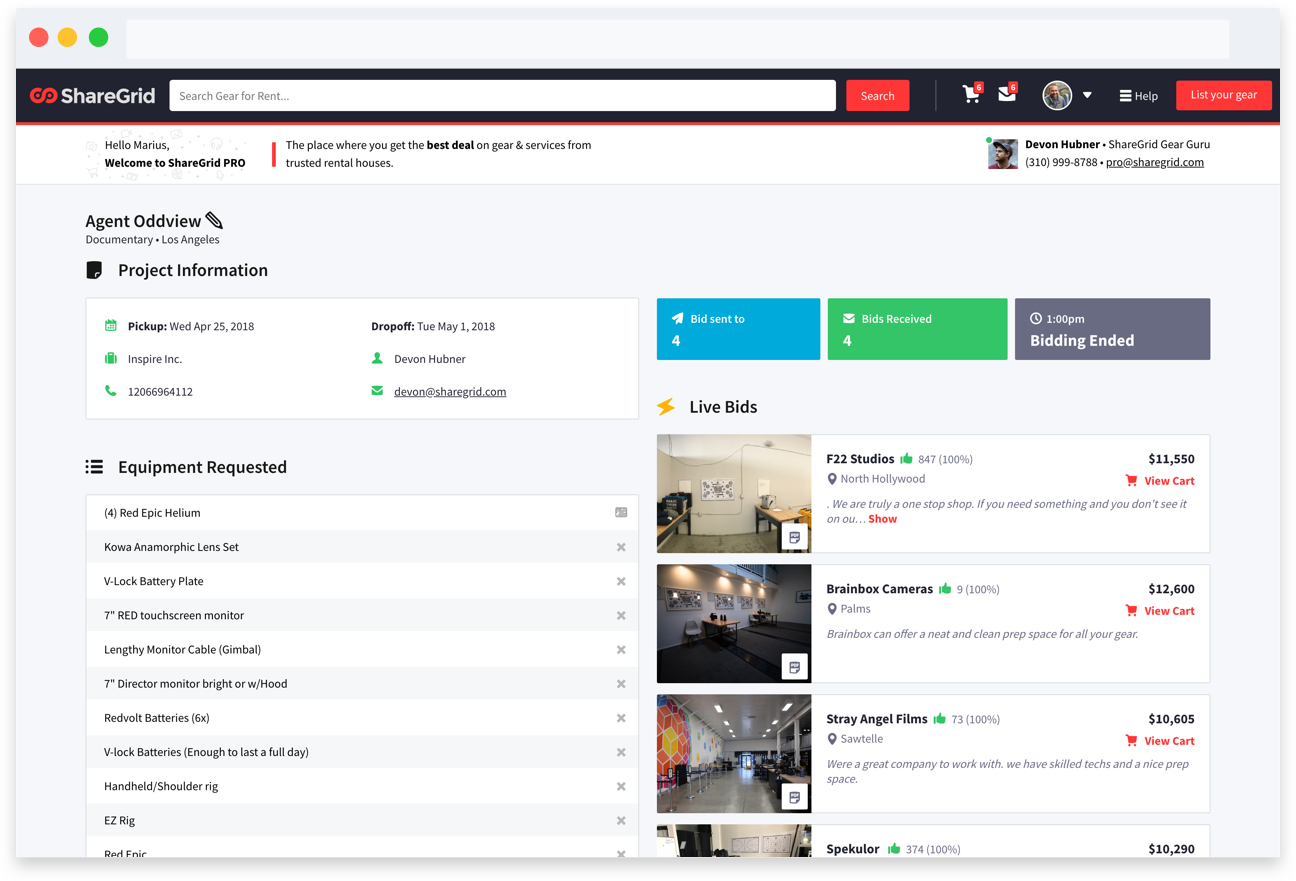Click the phone icon beside 12066964112
1296x881 pixels.
coord(111,391)
